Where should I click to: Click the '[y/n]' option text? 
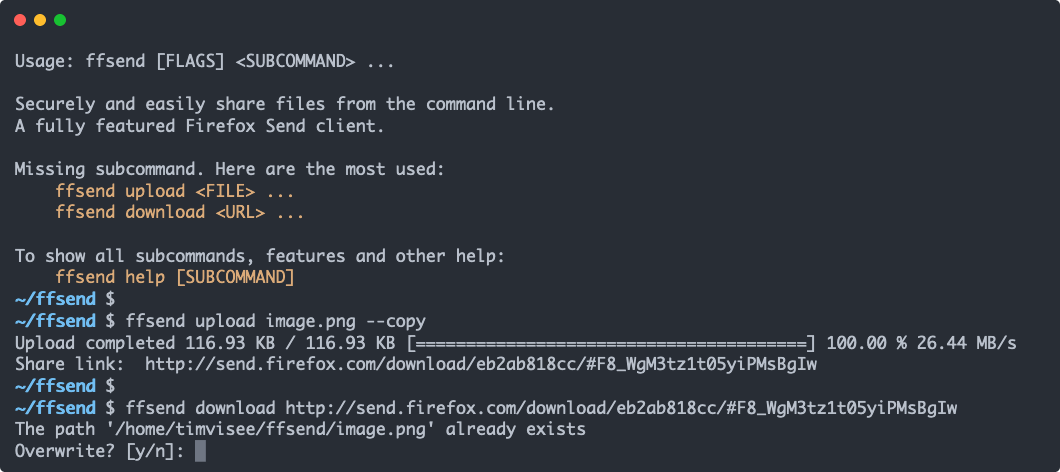tap(155, 451)
